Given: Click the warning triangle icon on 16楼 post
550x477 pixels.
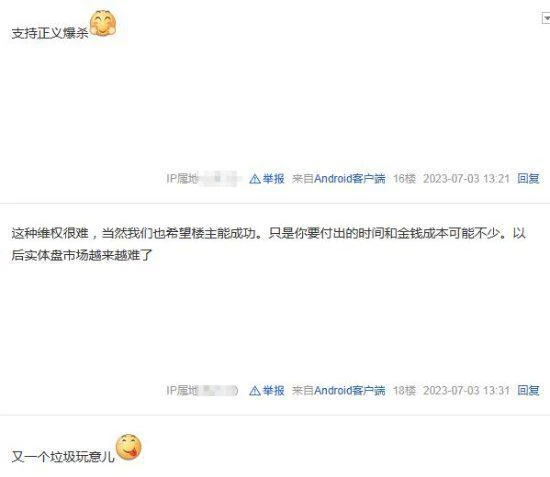Looking at the screenshot, I should click(255, 179).
